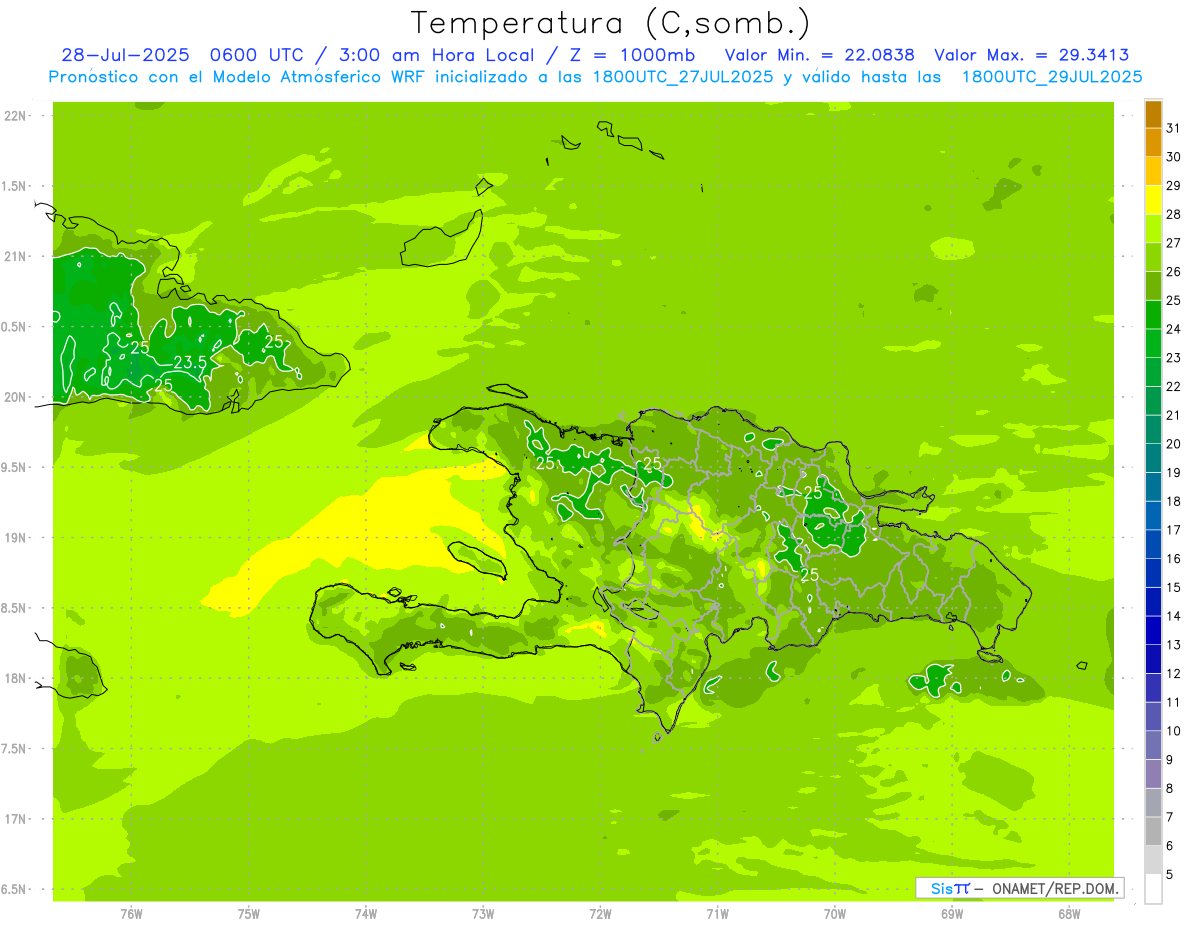
Task: Click the "73W" longitude axis label
Action: (483, 914)
